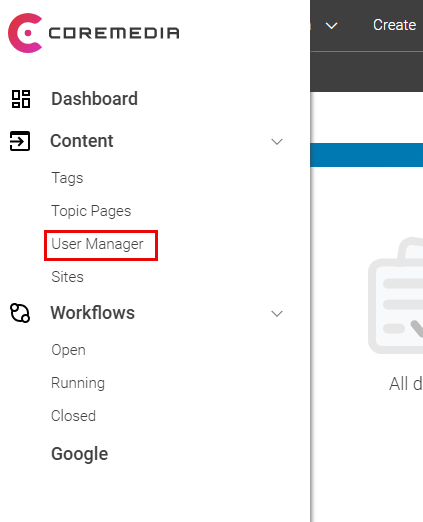
Task: Open the Tags submenu item
Action: [x=67, y=178]
